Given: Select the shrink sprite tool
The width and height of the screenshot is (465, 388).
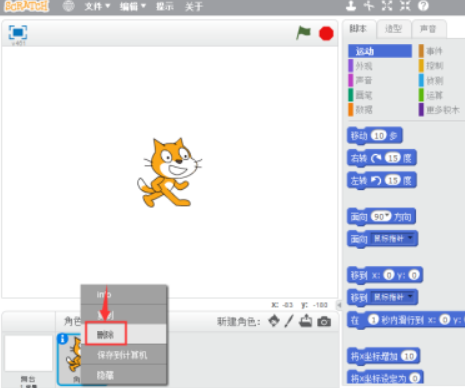Looking at the screenshot, I should pyautogui.click(x=405, y=6).
